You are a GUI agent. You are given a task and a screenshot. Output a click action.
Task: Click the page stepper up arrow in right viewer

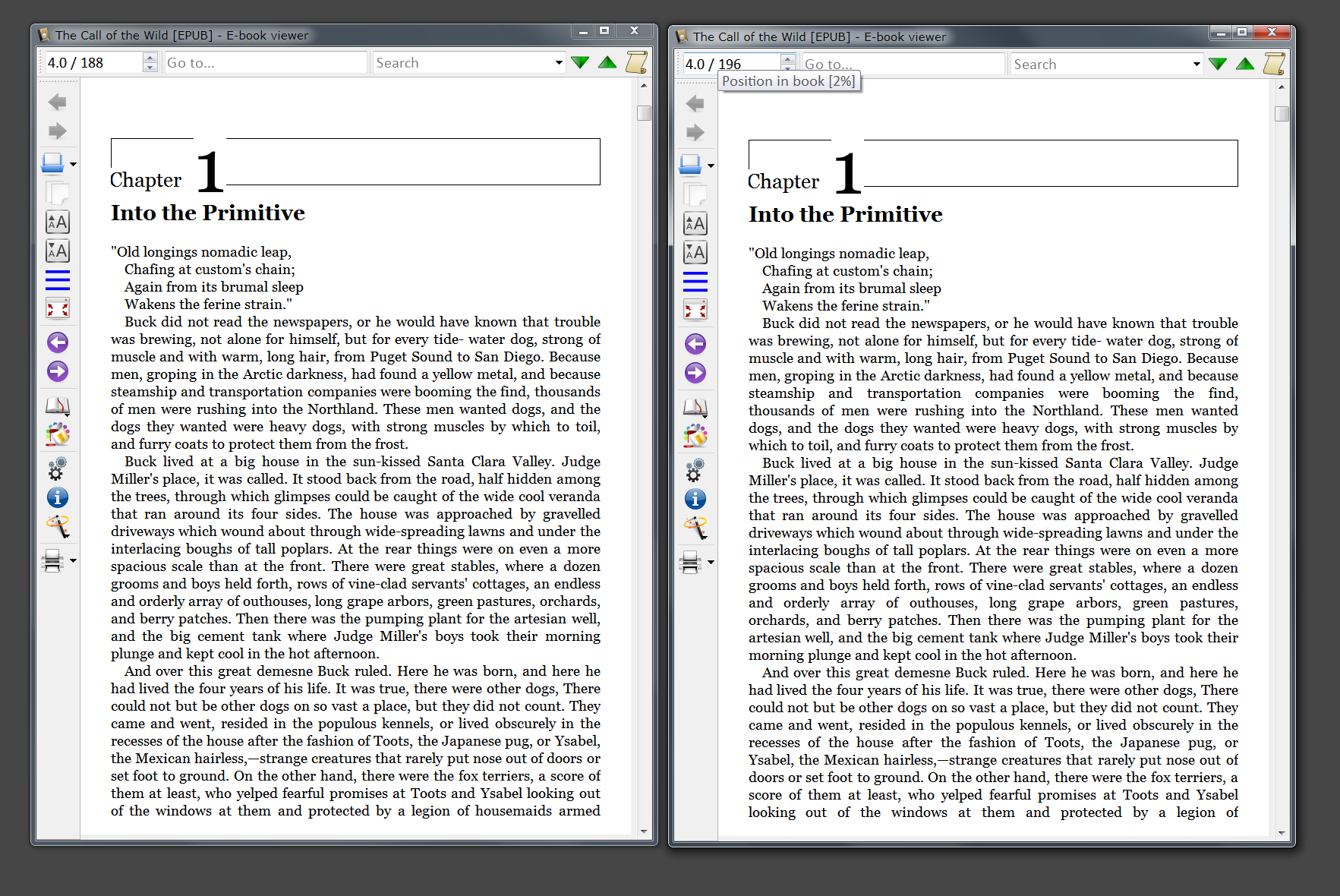(788, 59)
